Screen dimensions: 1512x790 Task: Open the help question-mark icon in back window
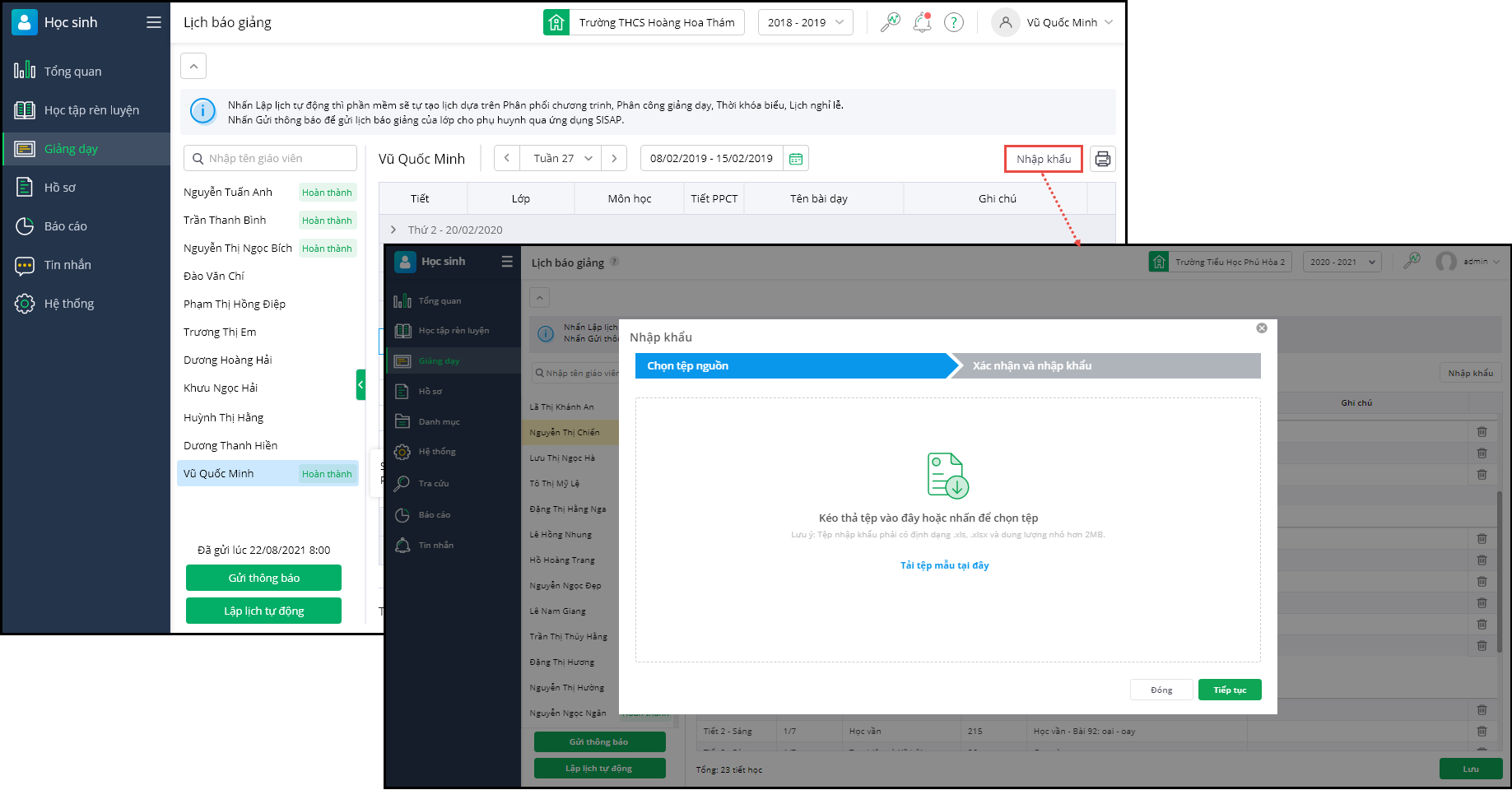(954, 22)
